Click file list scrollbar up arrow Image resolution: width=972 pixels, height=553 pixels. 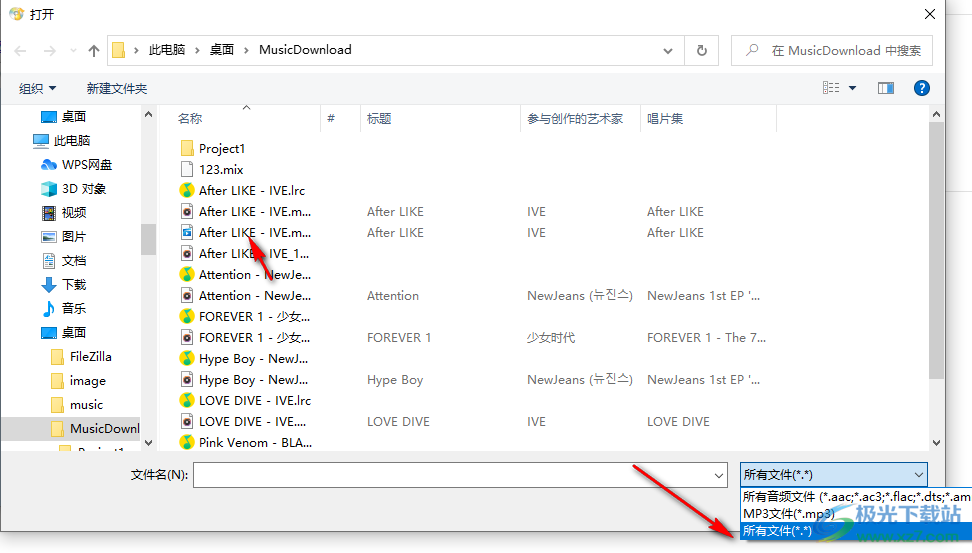(936, 114)
